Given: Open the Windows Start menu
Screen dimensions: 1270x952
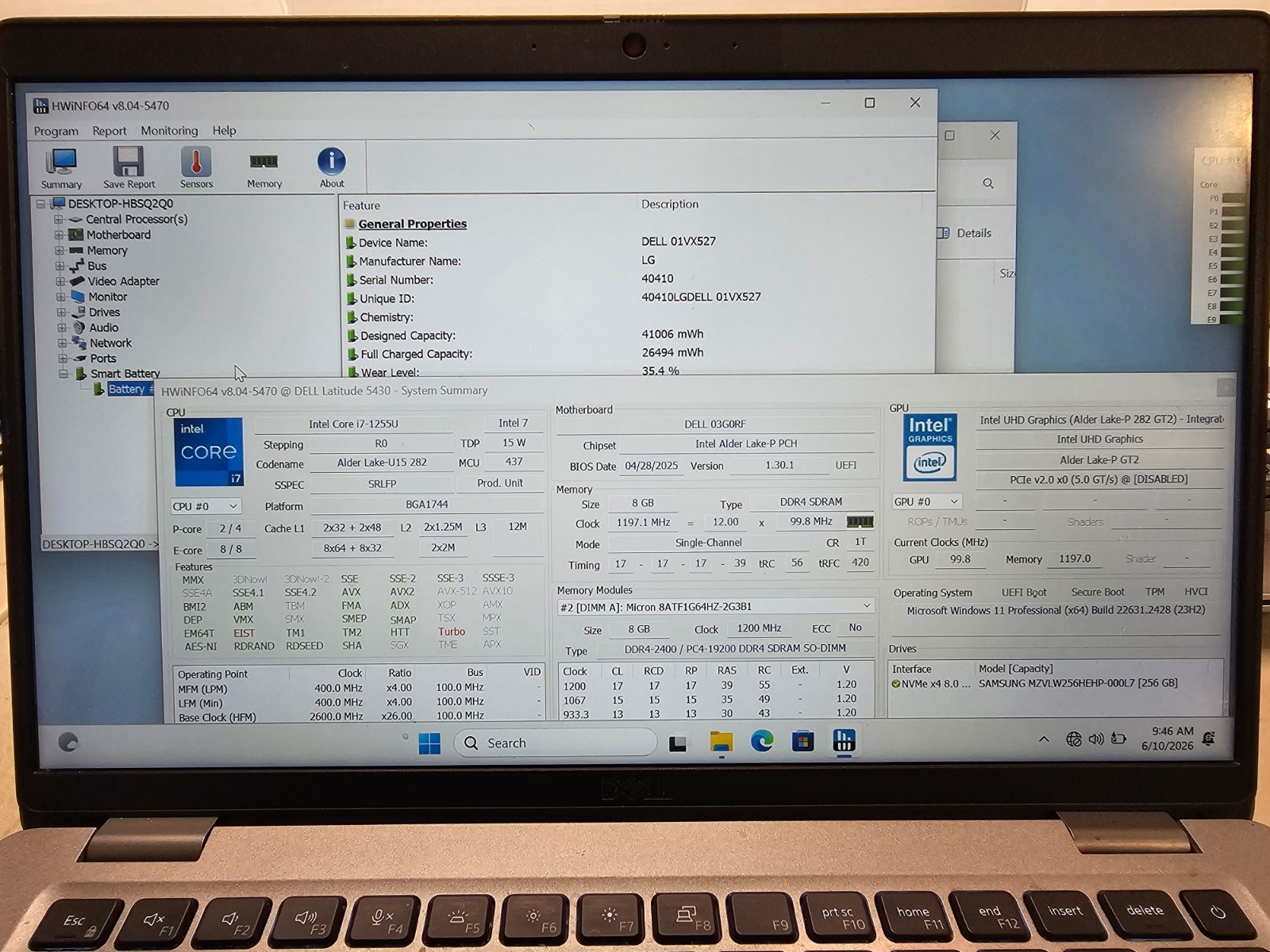Looking at the screenshot, I should click(x=429, y=743).
